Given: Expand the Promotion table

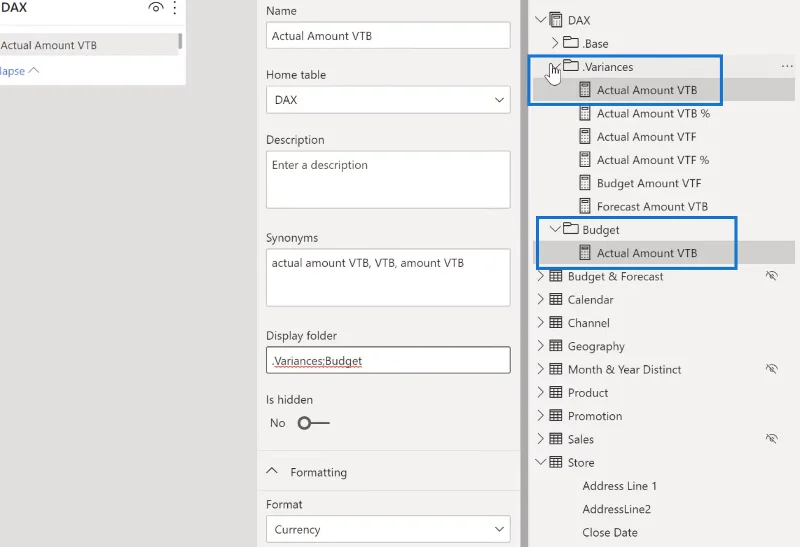Looking at the screenshot, I should (540, 415).
